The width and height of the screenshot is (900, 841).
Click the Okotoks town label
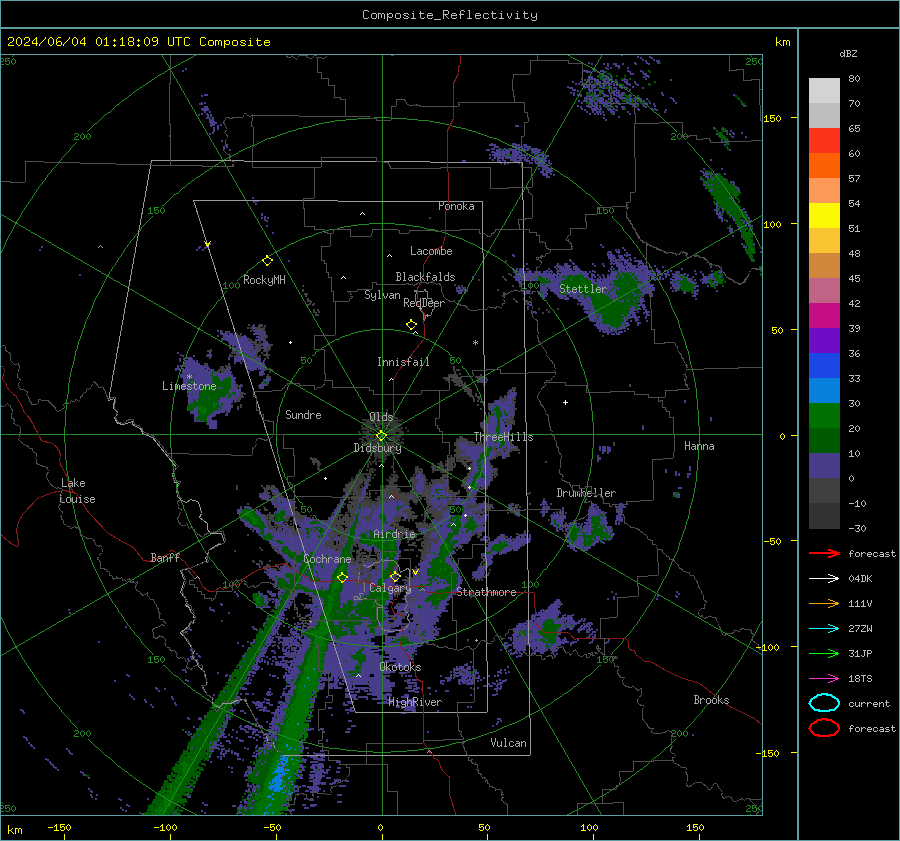[x=400, y=667]
